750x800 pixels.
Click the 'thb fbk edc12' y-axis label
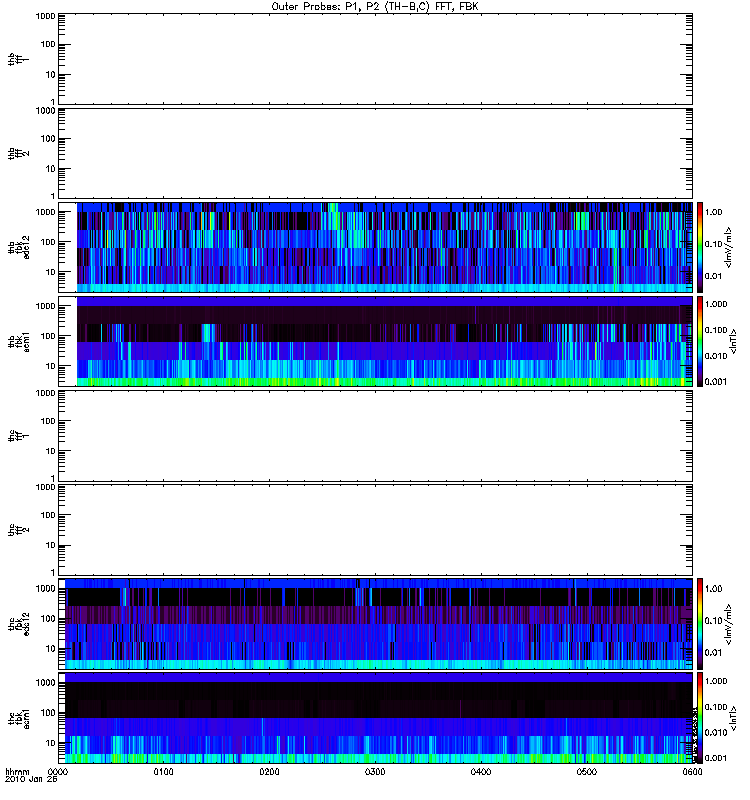pos(19,247)
